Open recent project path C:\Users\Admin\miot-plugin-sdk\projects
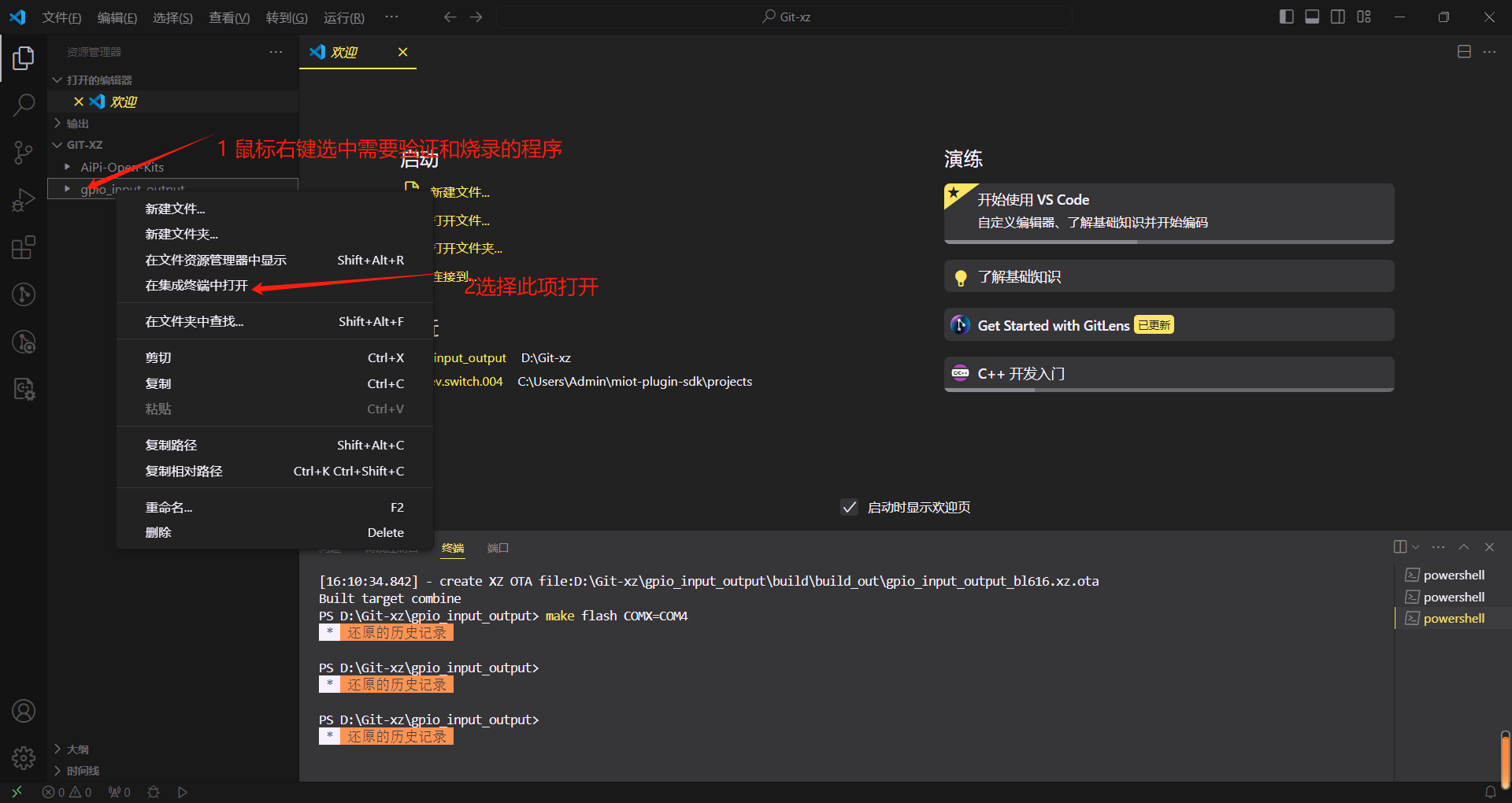1512x803 pixels. tap(635, 381)
